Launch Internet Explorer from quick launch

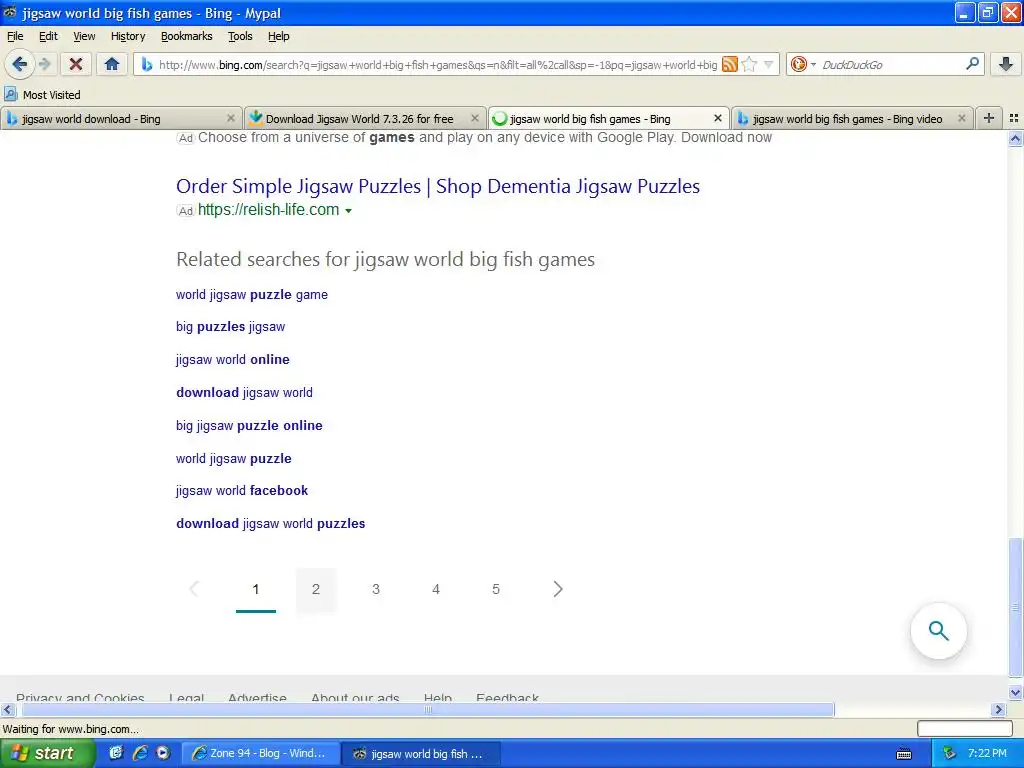[x=139, y=753]
